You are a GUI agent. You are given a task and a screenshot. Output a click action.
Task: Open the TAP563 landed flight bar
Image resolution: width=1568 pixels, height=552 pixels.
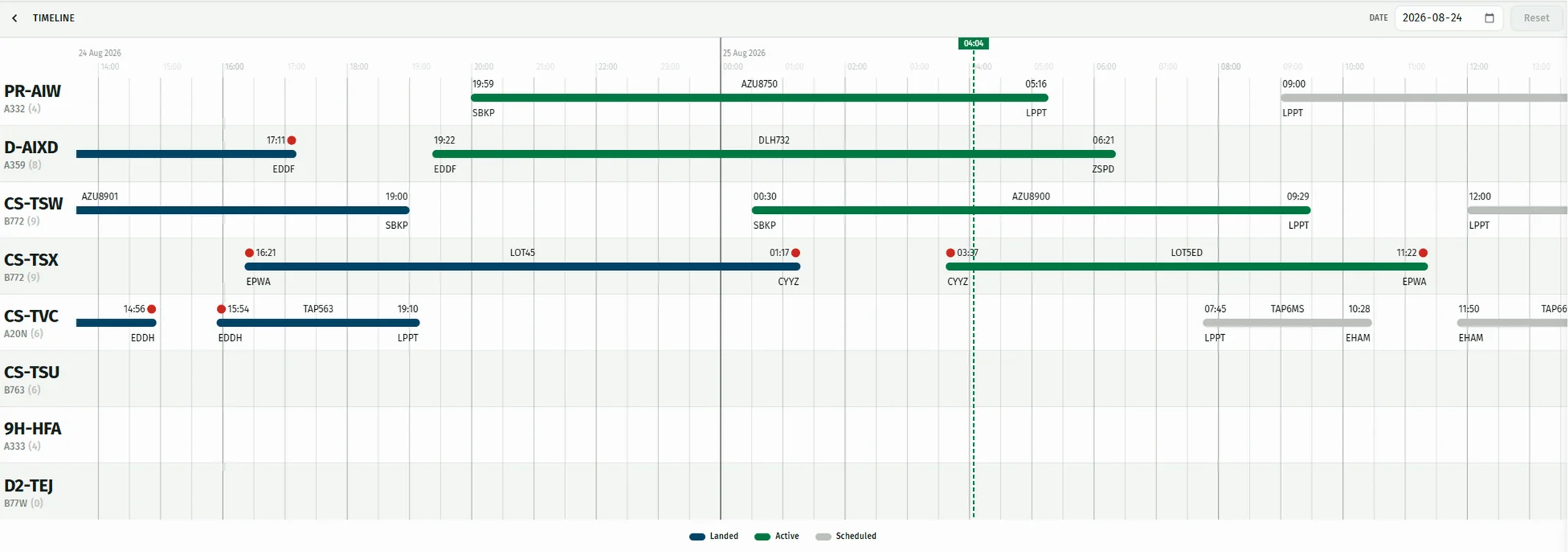(x=318, y=323)
